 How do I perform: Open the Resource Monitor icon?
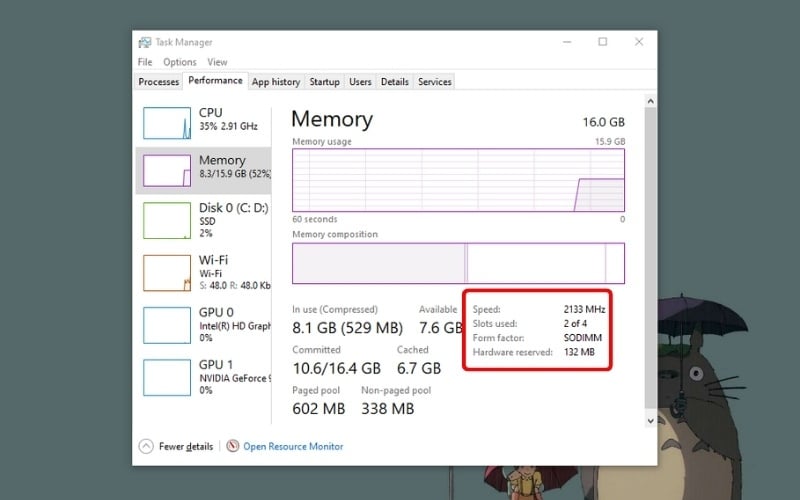233,446
